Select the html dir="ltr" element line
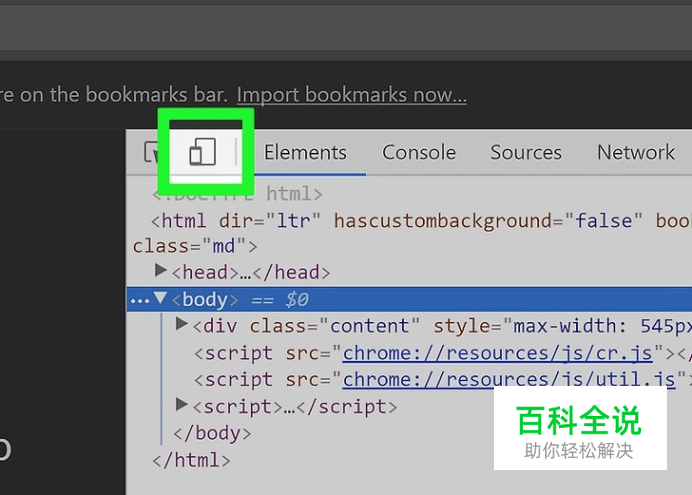 tap(410, 221)
